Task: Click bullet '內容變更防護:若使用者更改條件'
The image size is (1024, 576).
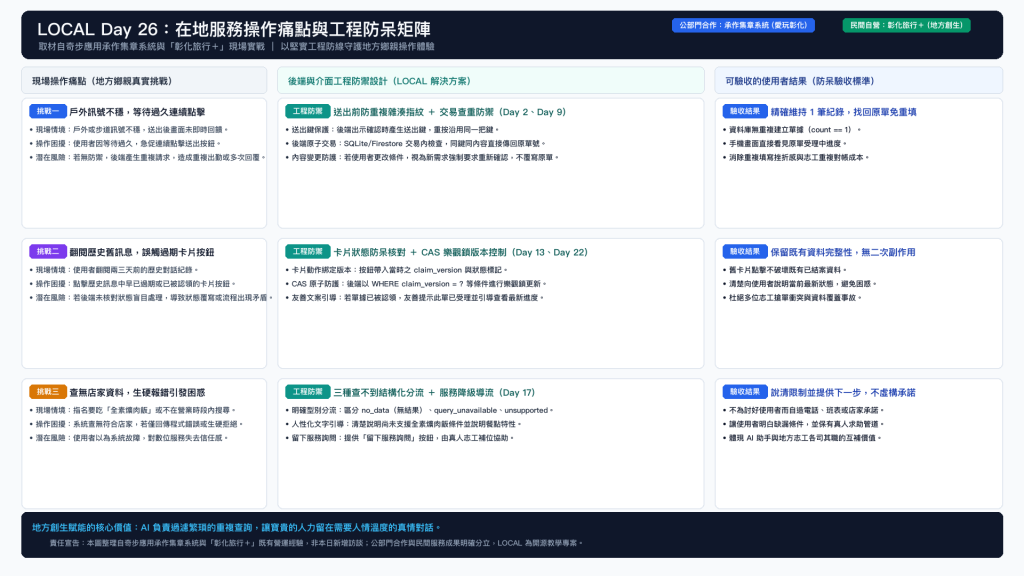Action: coord(422,157)
